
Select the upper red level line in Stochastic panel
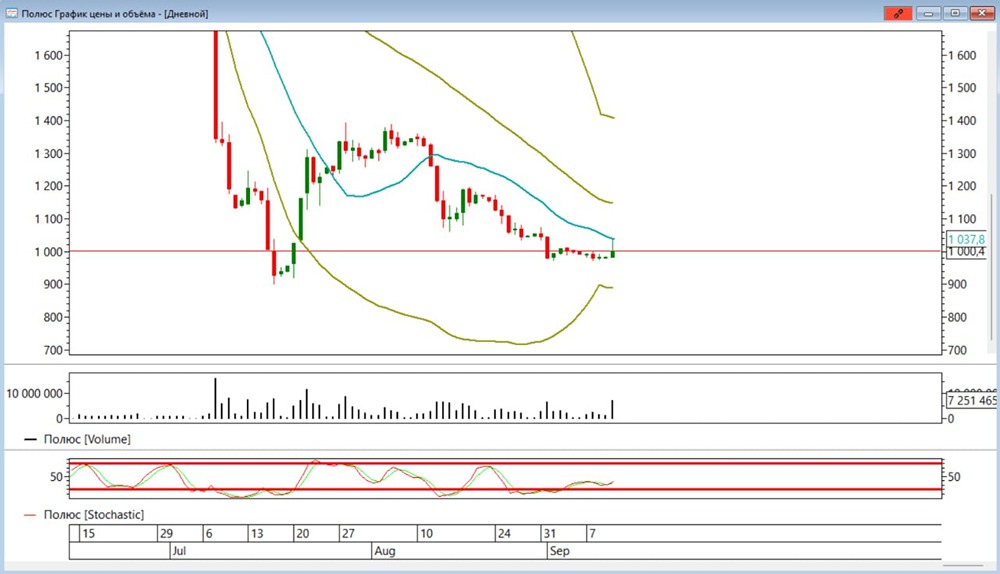(505, 463)
